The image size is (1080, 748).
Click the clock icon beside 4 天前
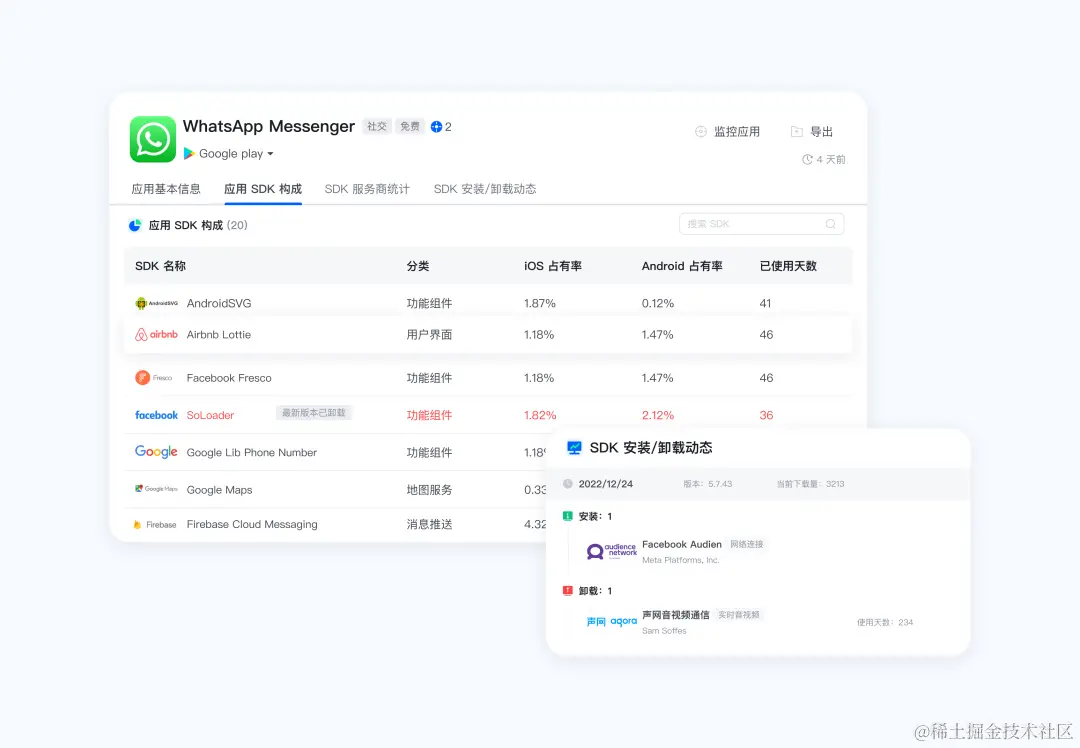(807, 160)
